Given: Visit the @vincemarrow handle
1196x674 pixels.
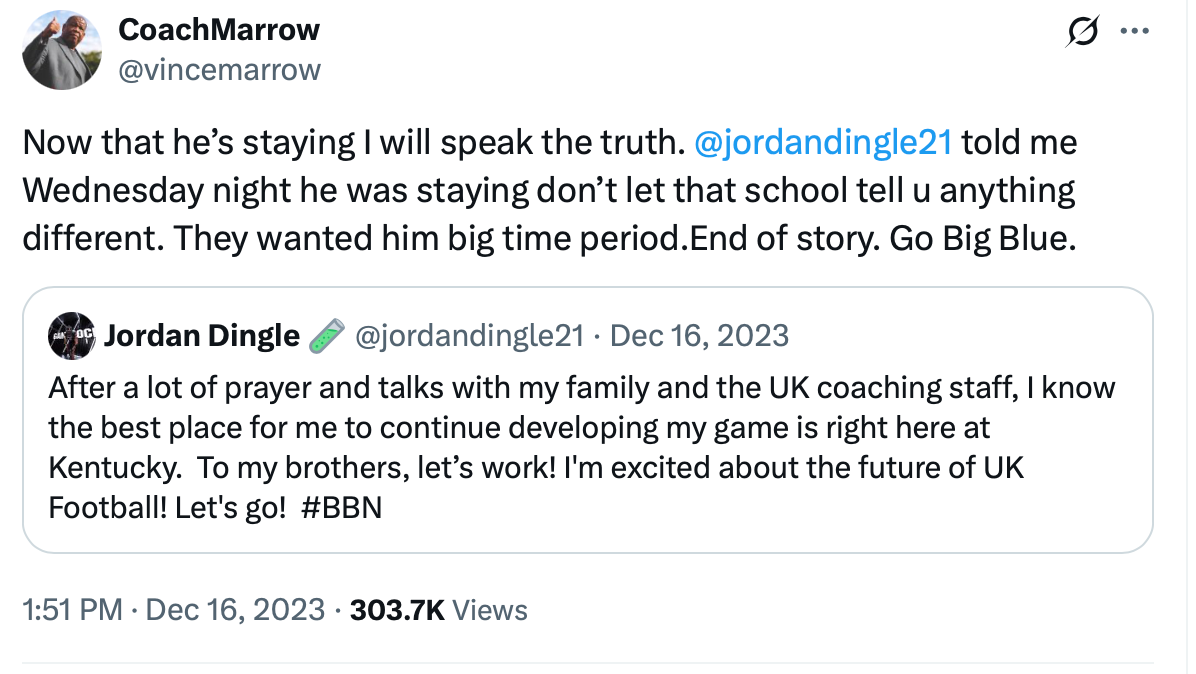Looking at the screenshot, I should pos(219,68).
